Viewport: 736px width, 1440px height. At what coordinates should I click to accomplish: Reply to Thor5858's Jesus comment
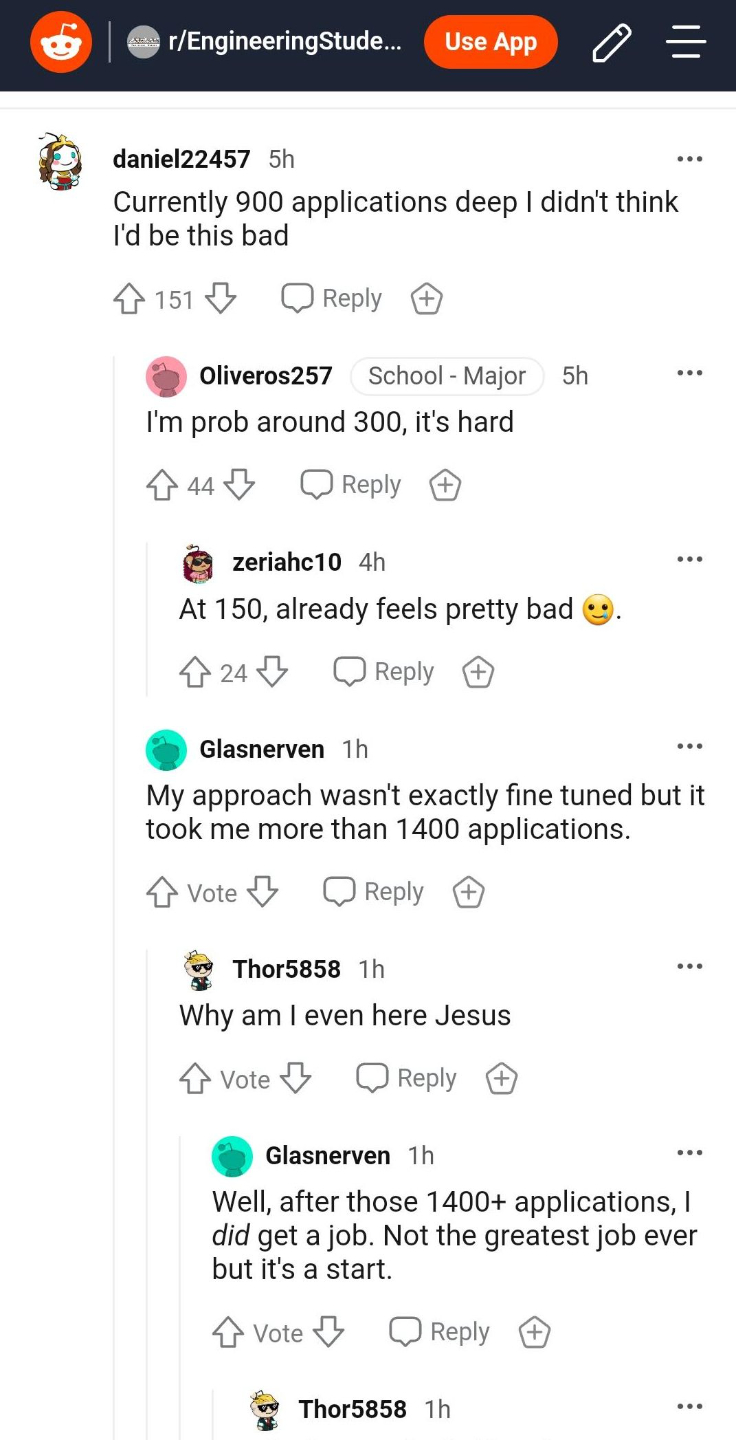407,1078
